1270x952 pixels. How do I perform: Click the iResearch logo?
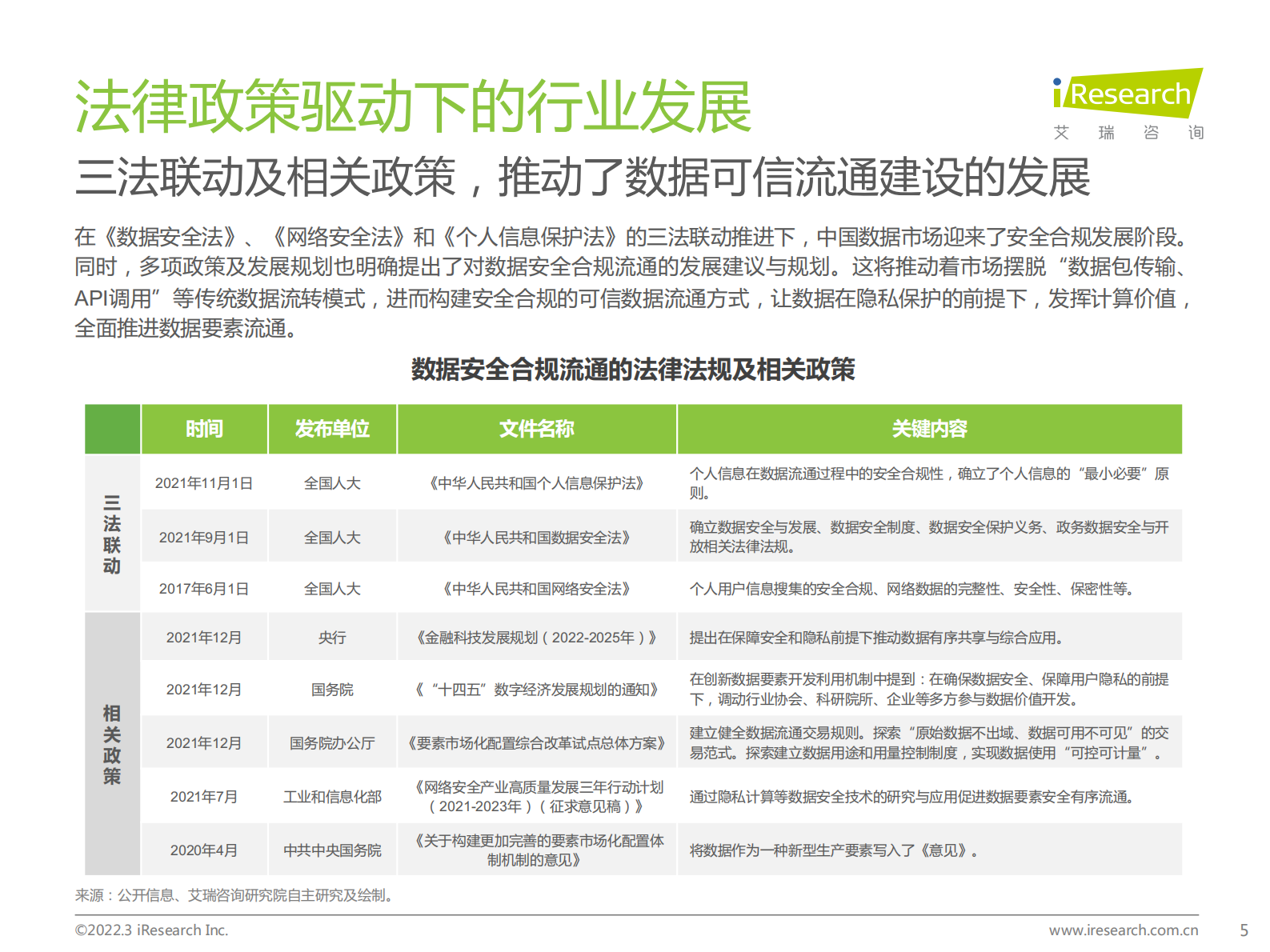(x=1128, y=94)
